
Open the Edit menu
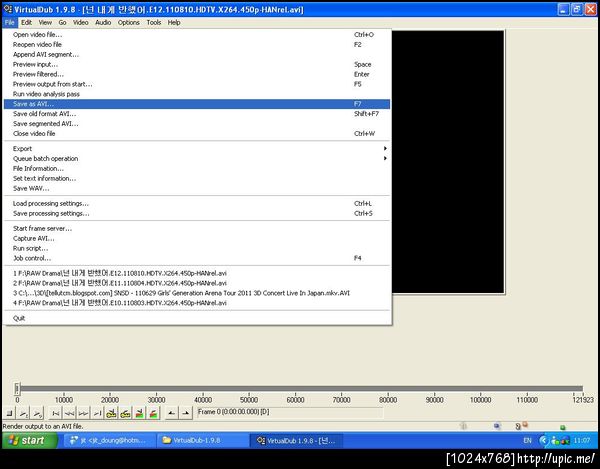pos(26,23)
